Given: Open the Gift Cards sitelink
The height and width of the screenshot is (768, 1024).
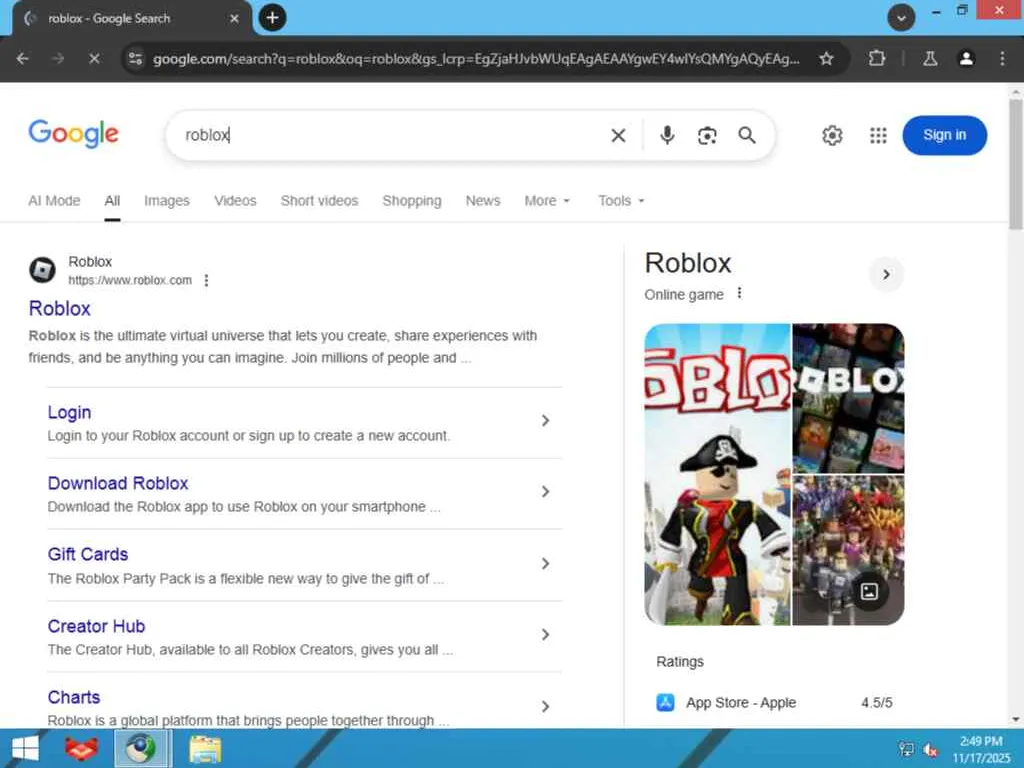Looking at the screenshot, I should point(88,554).
